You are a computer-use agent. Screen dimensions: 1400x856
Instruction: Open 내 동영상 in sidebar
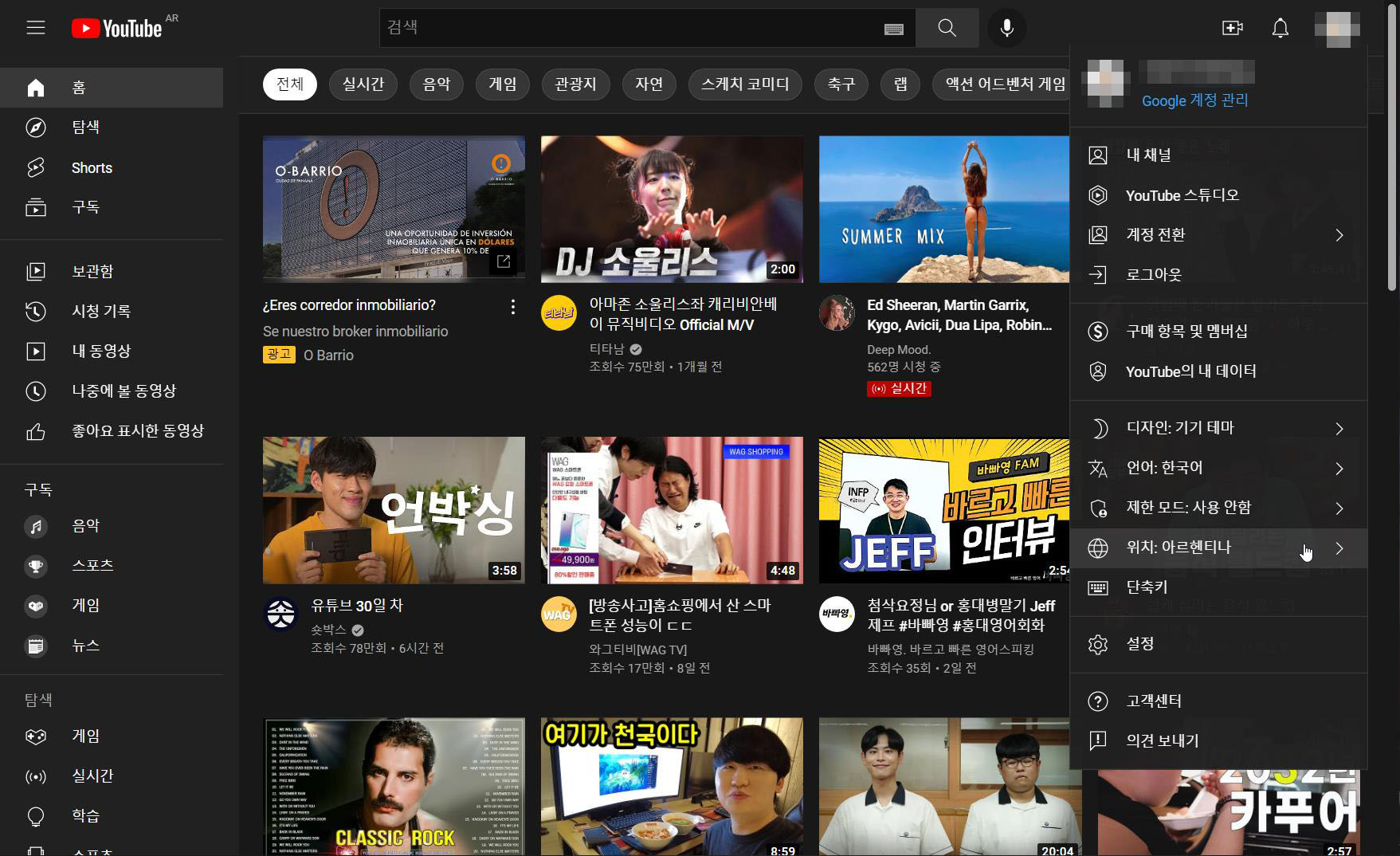(x=112, y=351)
